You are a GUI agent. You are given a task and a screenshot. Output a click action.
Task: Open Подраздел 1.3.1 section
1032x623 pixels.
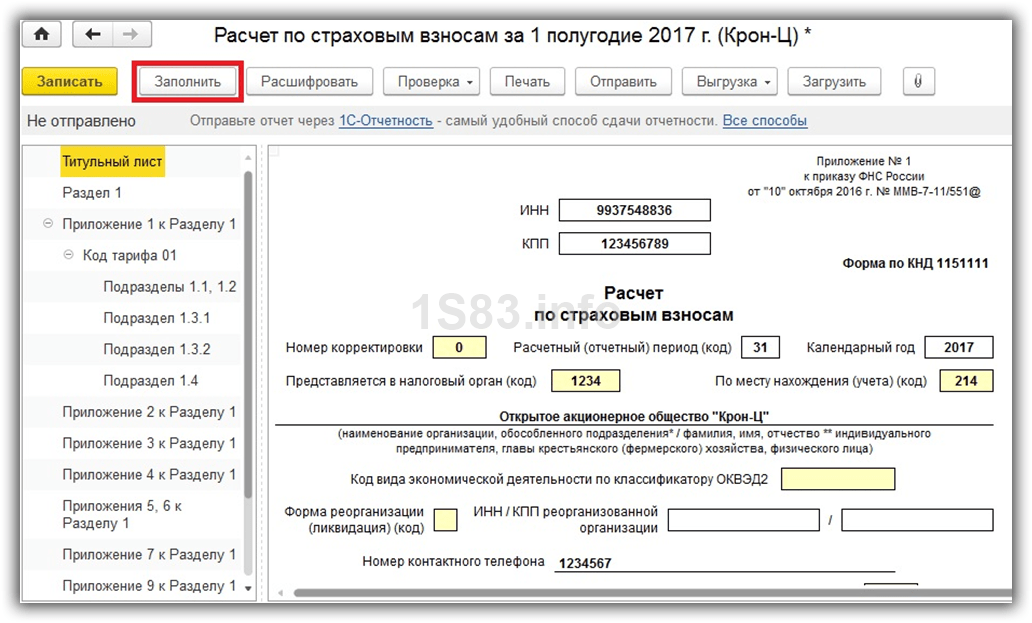[x=157, y=318]
